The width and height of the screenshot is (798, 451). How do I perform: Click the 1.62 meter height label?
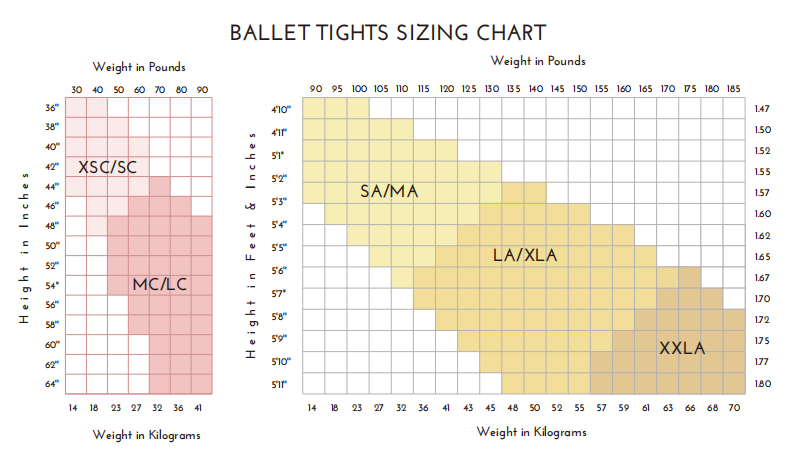click(x=762, y=236)
